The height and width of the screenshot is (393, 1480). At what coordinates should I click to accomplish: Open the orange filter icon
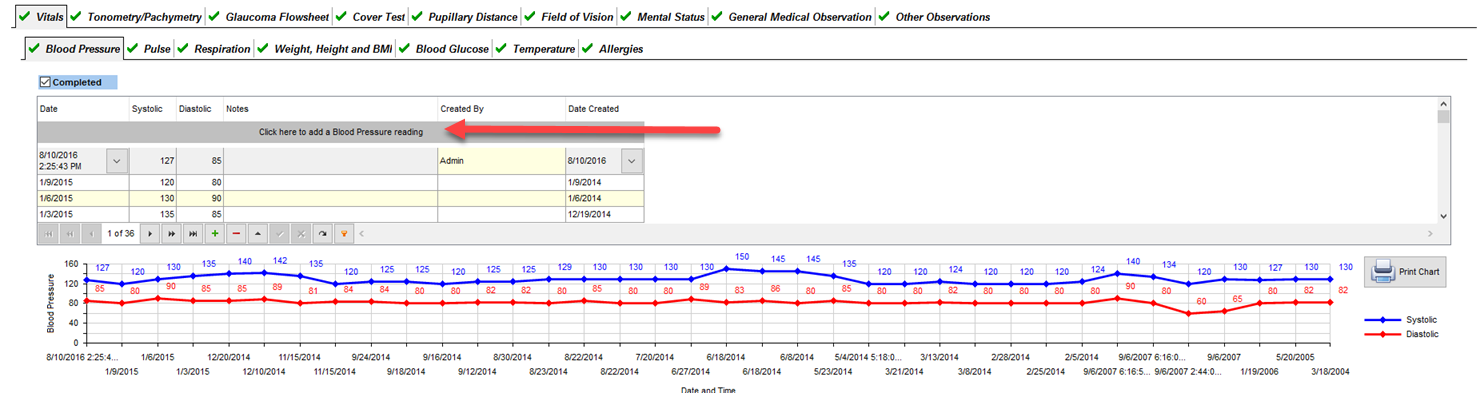[x=345, y=234]
